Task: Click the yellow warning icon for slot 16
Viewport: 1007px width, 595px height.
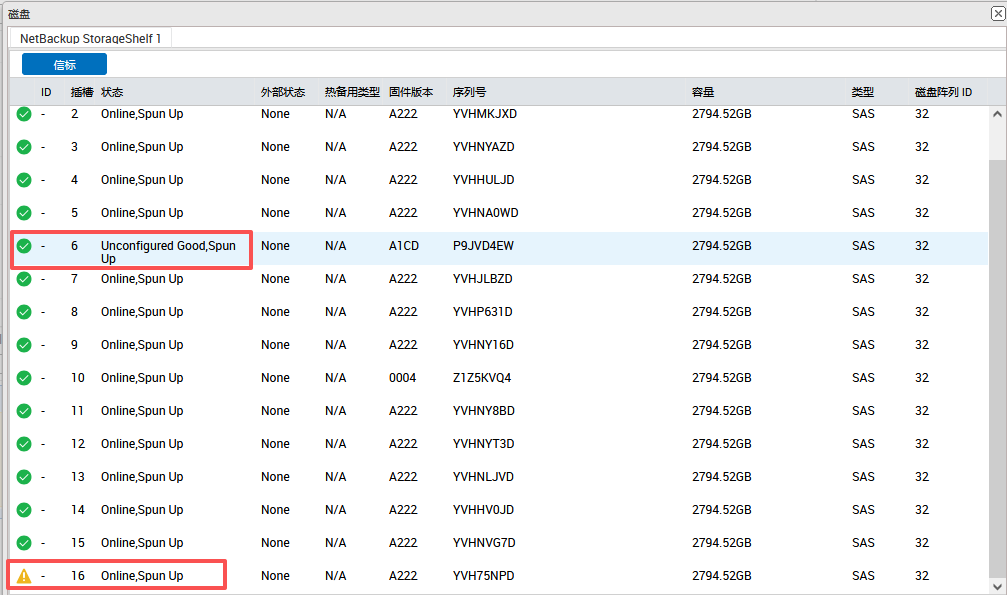Action: (x=24, y=576)
